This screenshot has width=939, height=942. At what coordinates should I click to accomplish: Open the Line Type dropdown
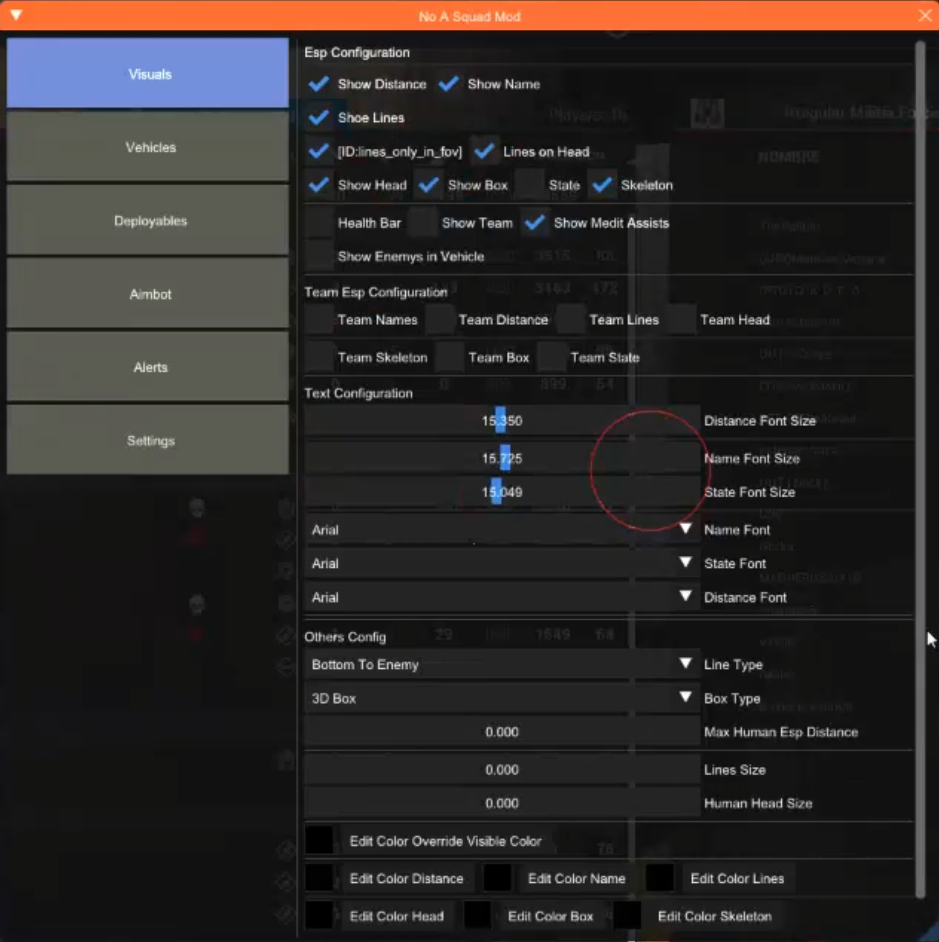501,665
